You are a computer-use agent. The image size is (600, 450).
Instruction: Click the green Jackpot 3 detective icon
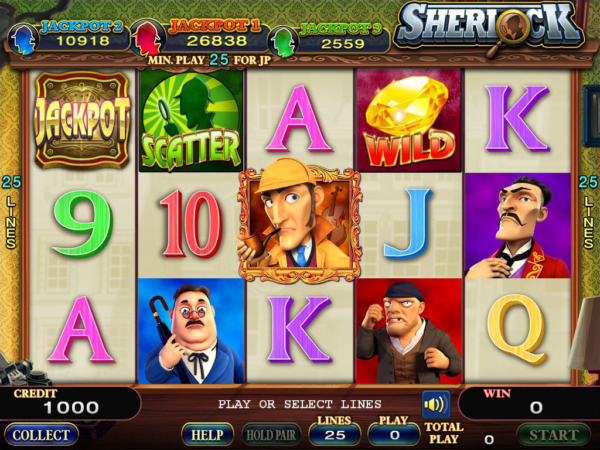tap(284, 42)
